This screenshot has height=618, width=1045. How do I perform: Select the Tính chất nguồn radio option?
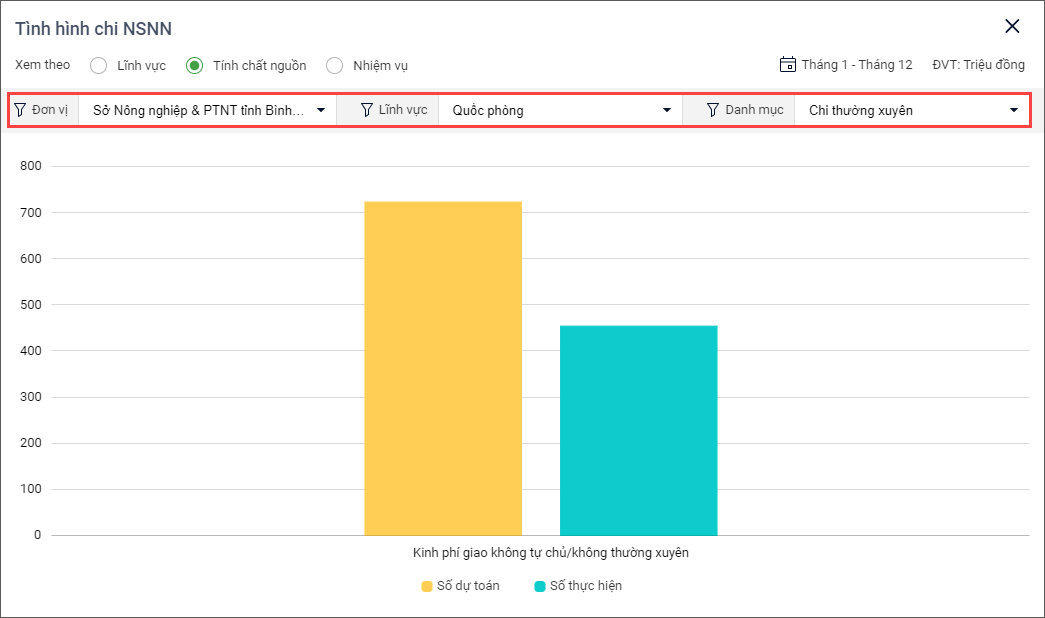[x=194, y=66]
